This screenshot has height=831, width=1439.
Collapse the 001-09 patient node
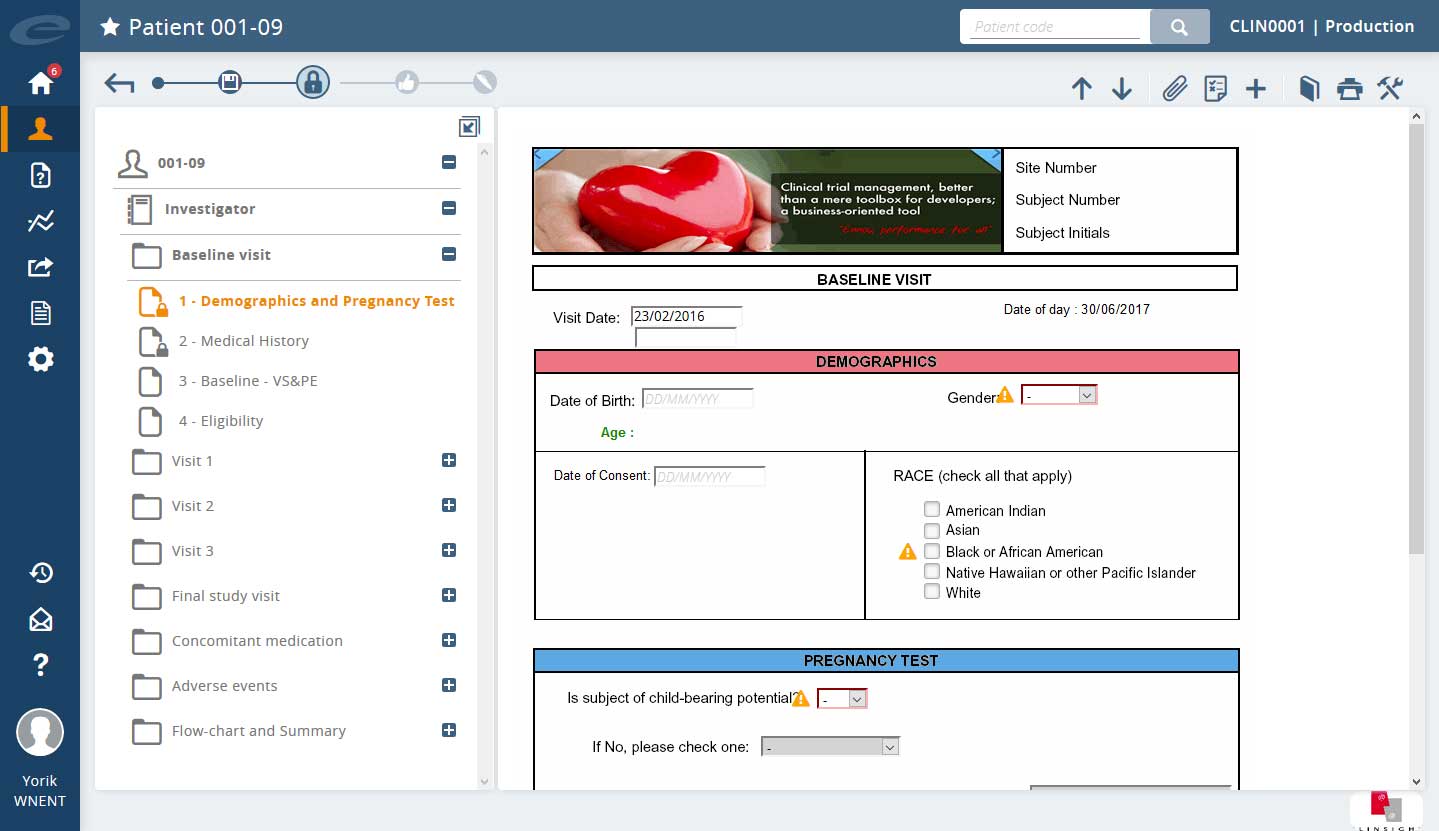point(449,162)
